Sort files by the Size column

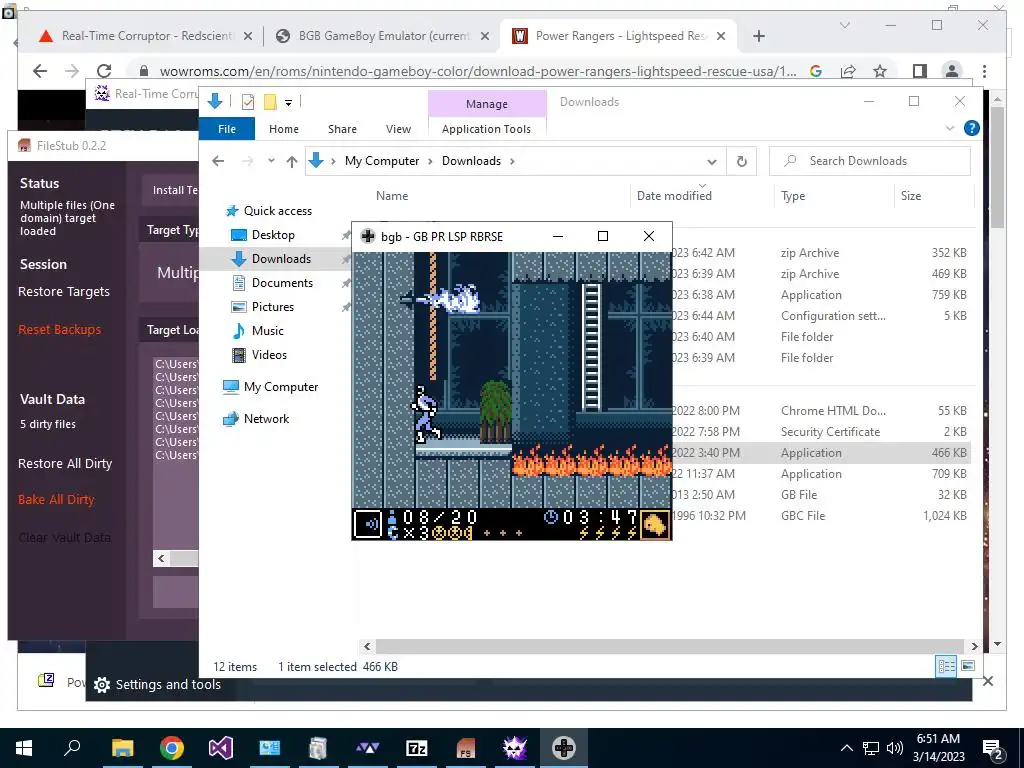911,196
